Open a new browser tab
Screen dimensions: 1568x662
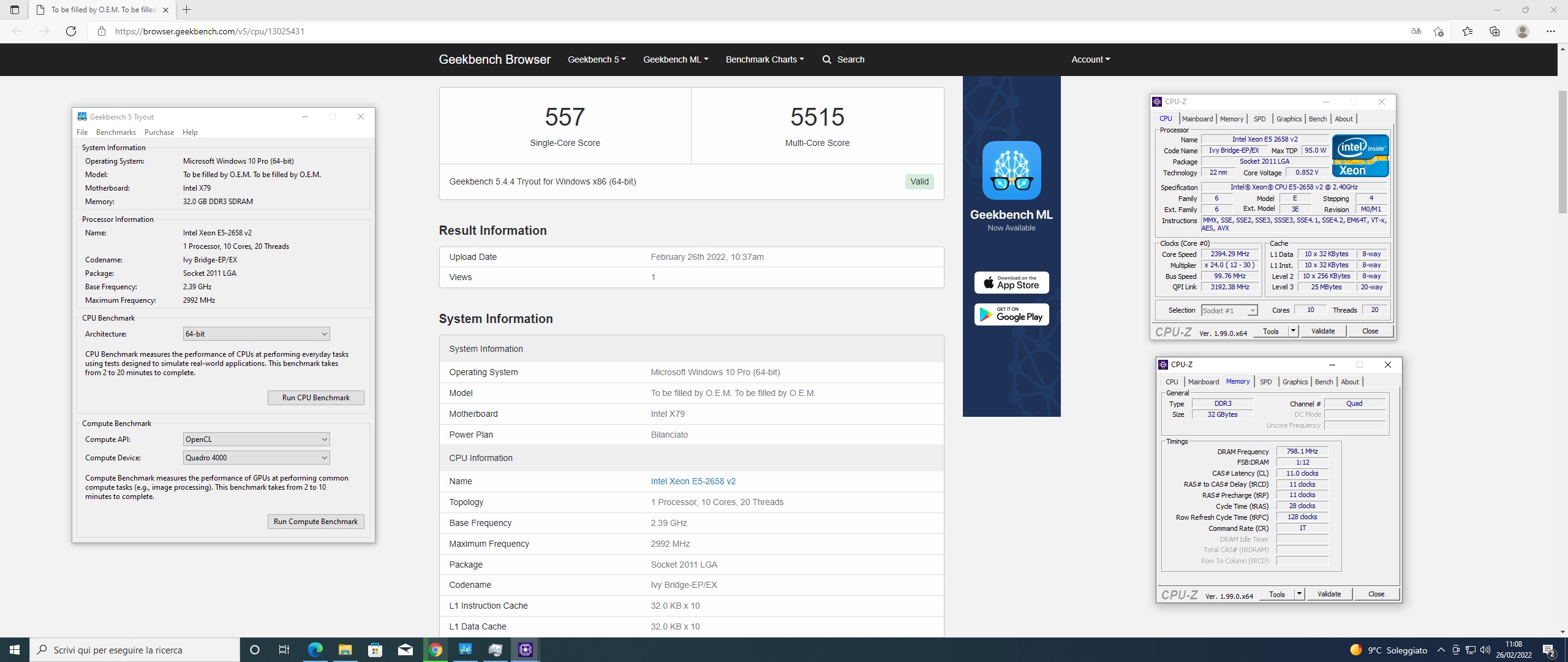pos(187,10)
